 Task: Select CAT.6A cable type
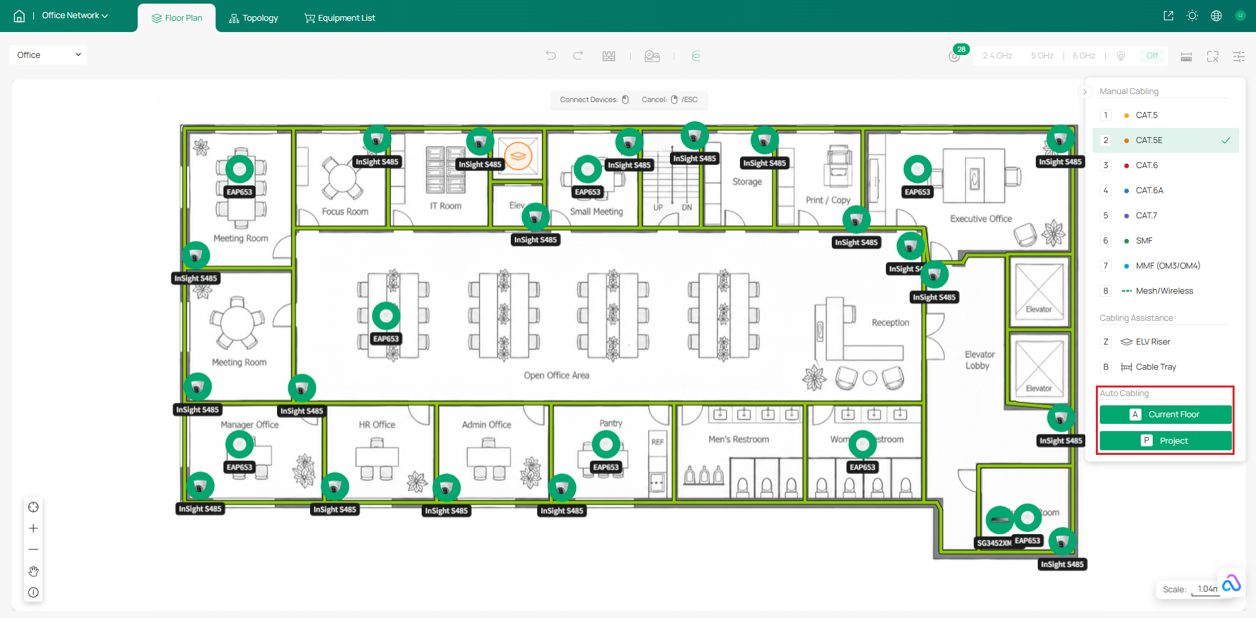tap(1166, 191)
